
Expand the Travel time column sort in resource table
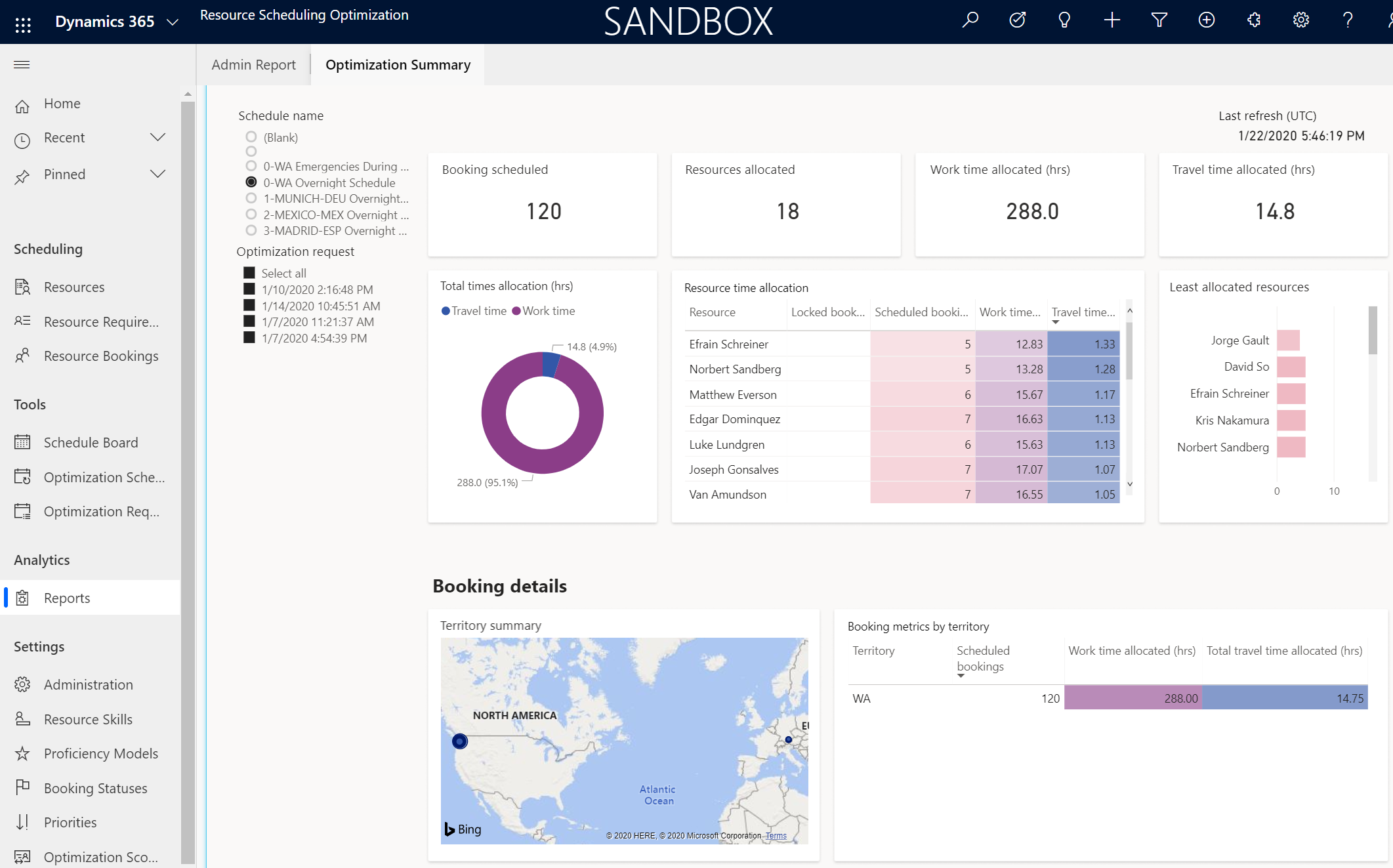click(x=1056, y=324)
